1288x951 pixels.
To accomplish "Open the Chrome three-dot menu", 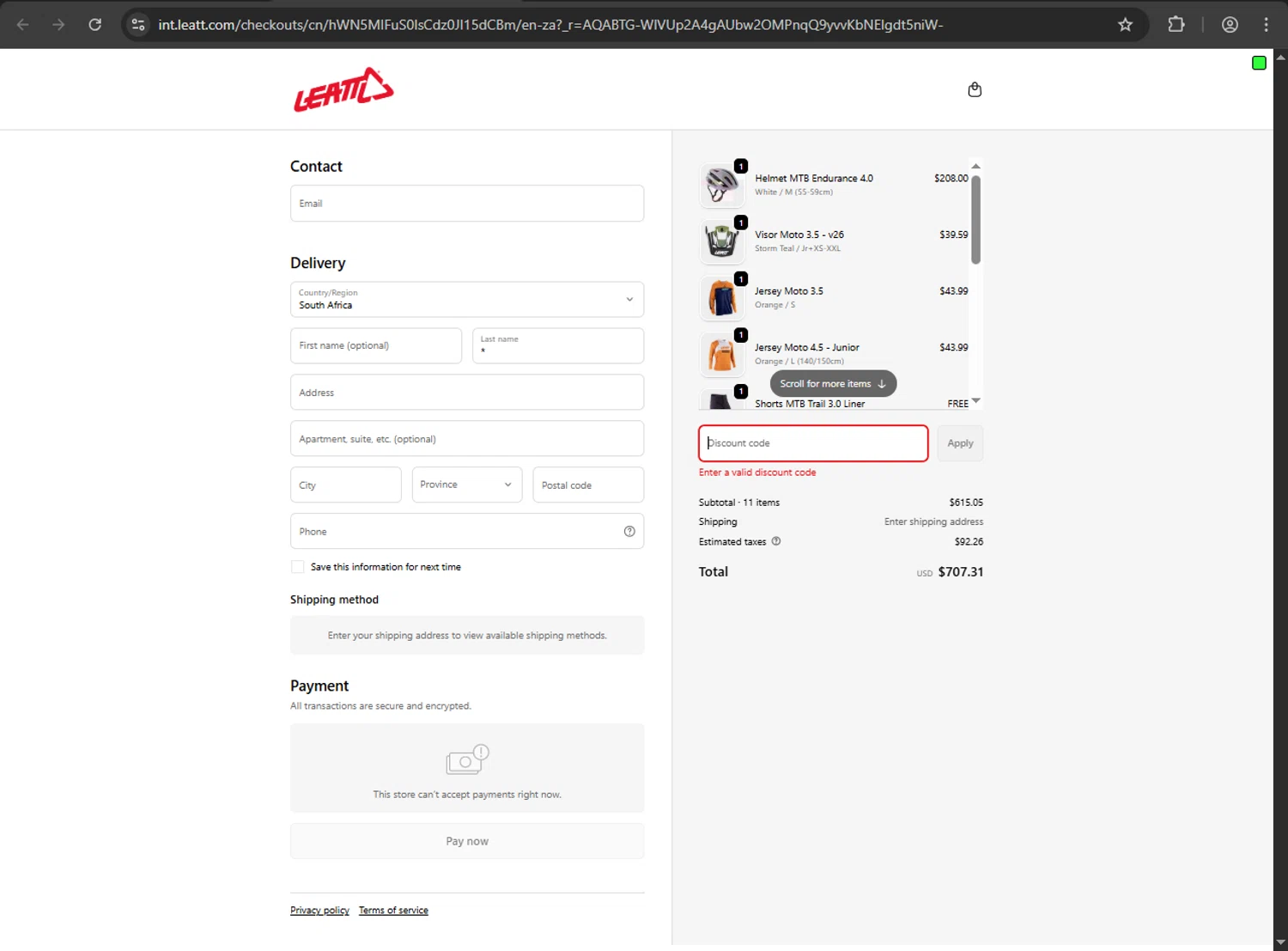I will click(1266, 24).
